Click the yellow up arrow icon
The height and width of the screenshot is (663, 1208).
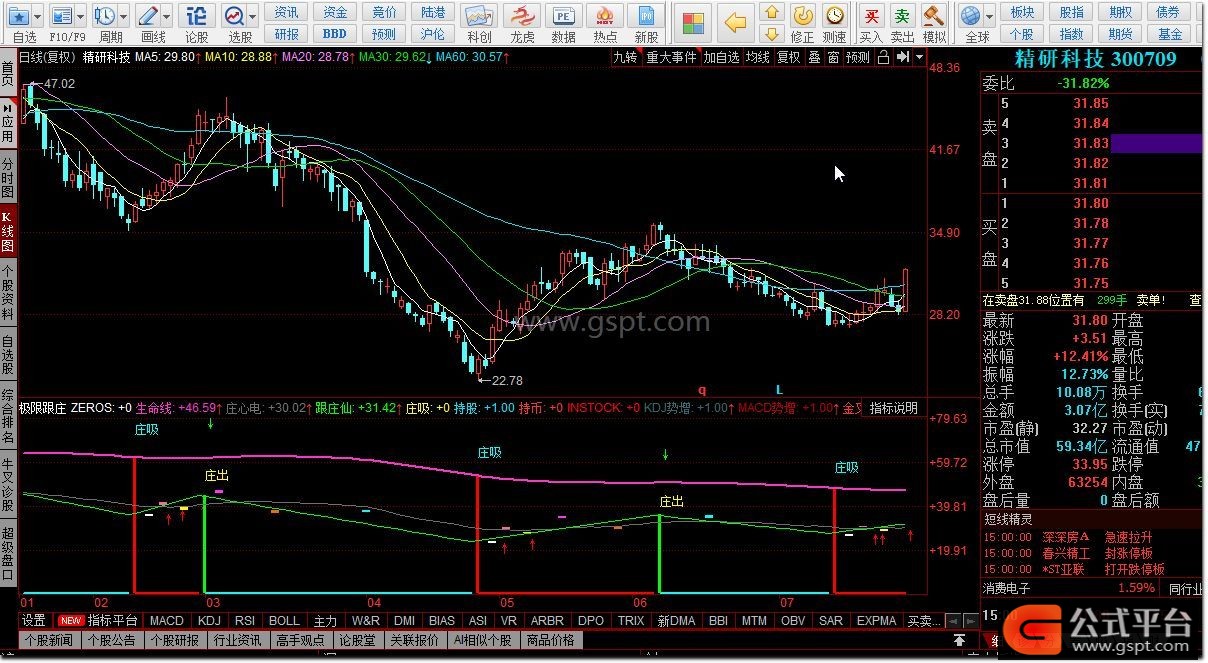[x=771, y=12]
